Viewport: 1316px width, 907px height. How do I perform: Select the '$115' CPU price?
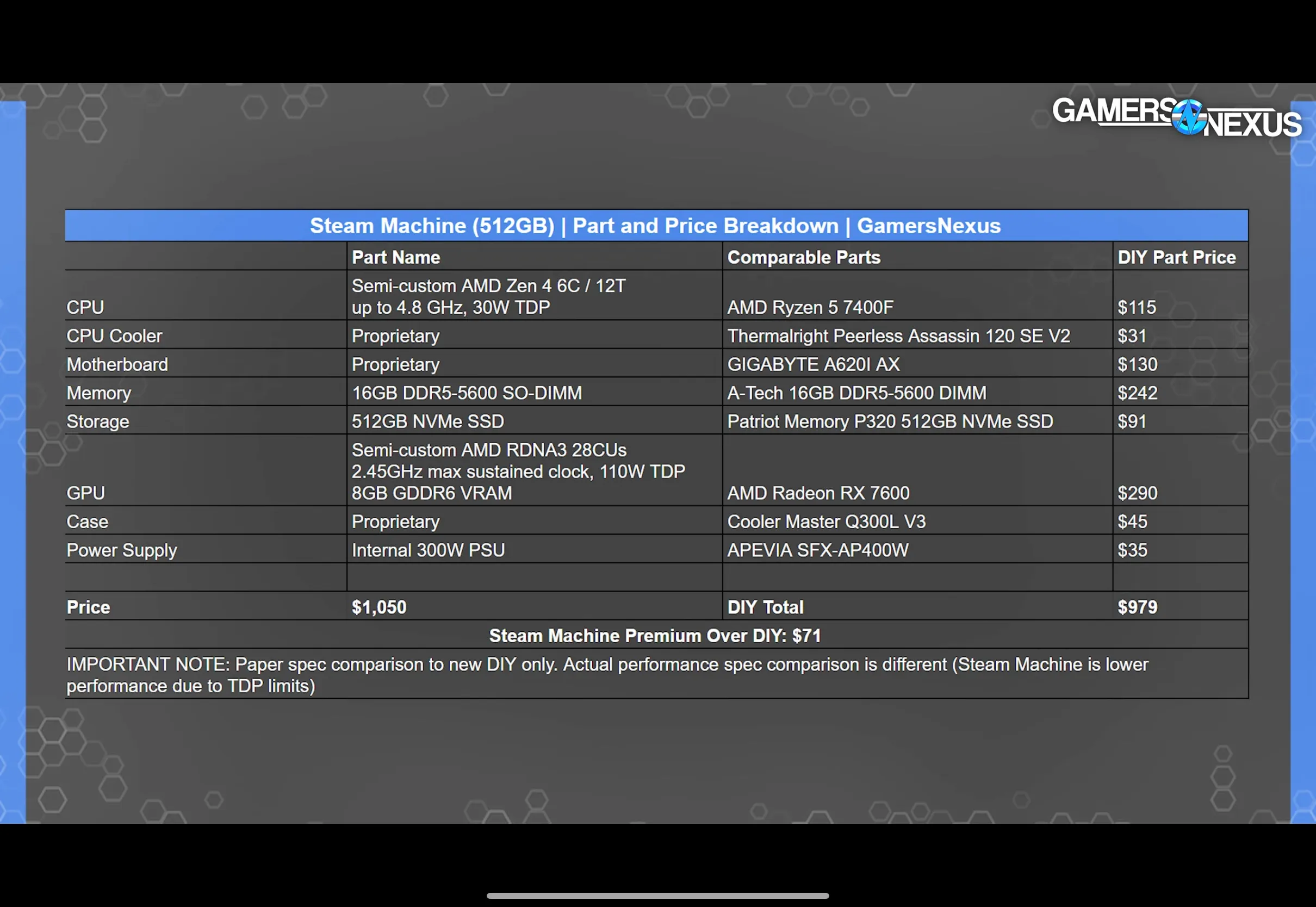point(1137,307)
